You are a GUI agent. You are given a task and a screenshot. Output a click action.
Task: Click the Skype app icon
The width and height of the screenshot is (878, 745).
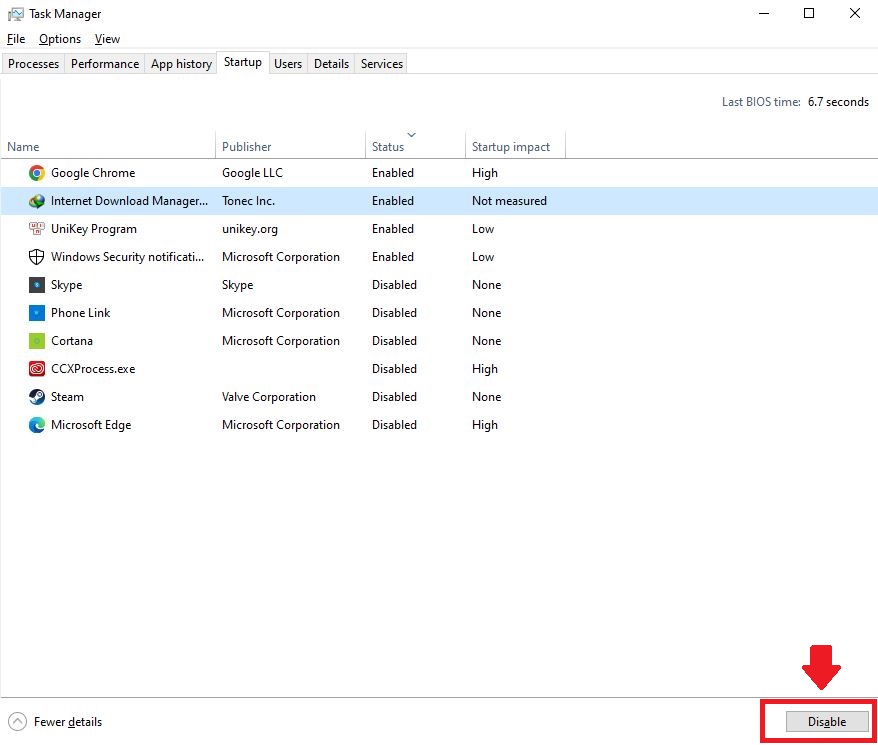click(36, 285)
